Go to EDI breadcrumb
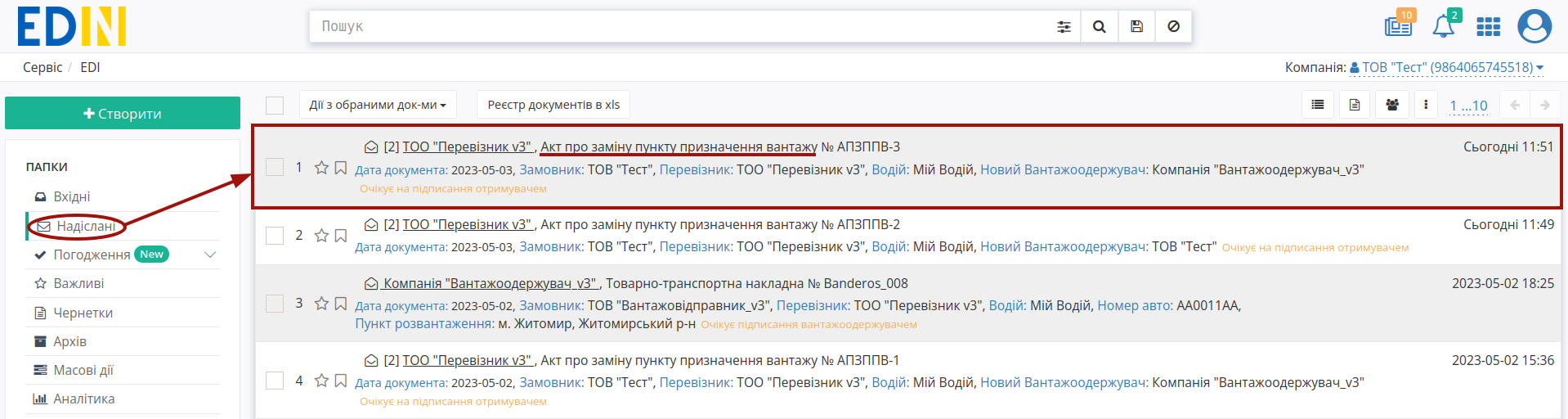Screen dimensions: 1568x419 tap(90, 67)
